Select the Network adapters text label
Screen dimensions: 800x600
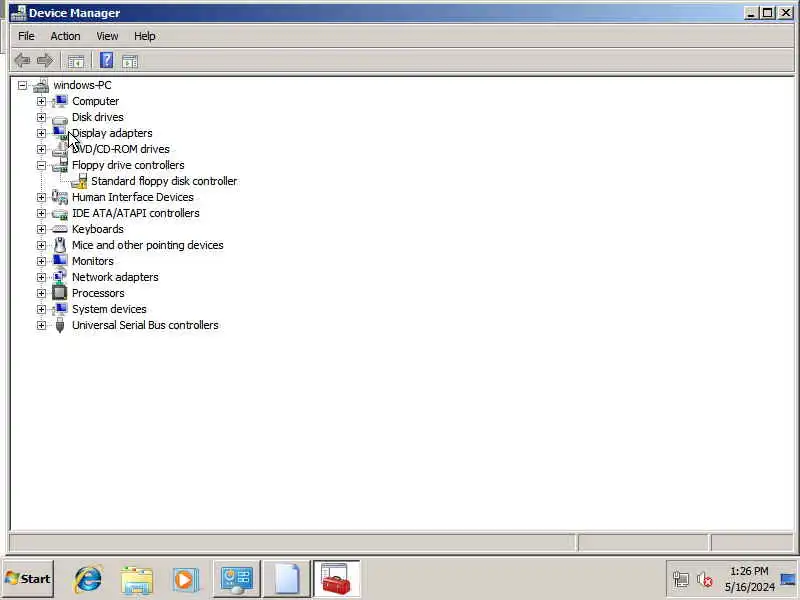[115, 277]
